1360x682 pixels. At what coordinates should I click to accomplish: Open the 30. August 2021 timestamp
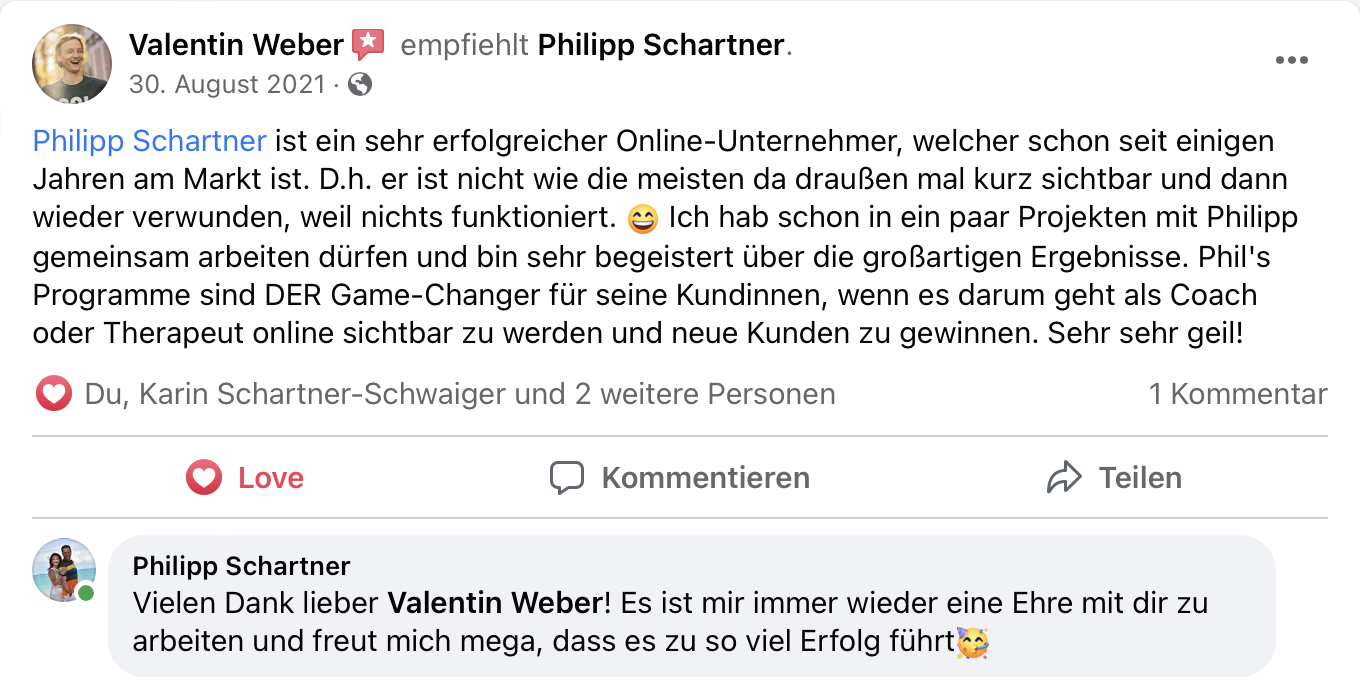[x=227, y=85]
